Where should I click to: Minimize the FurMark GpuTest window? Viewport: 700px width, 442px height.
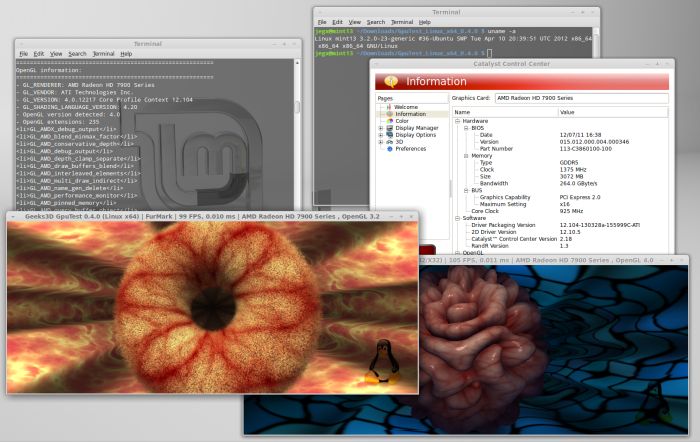(x=392, y=217)
